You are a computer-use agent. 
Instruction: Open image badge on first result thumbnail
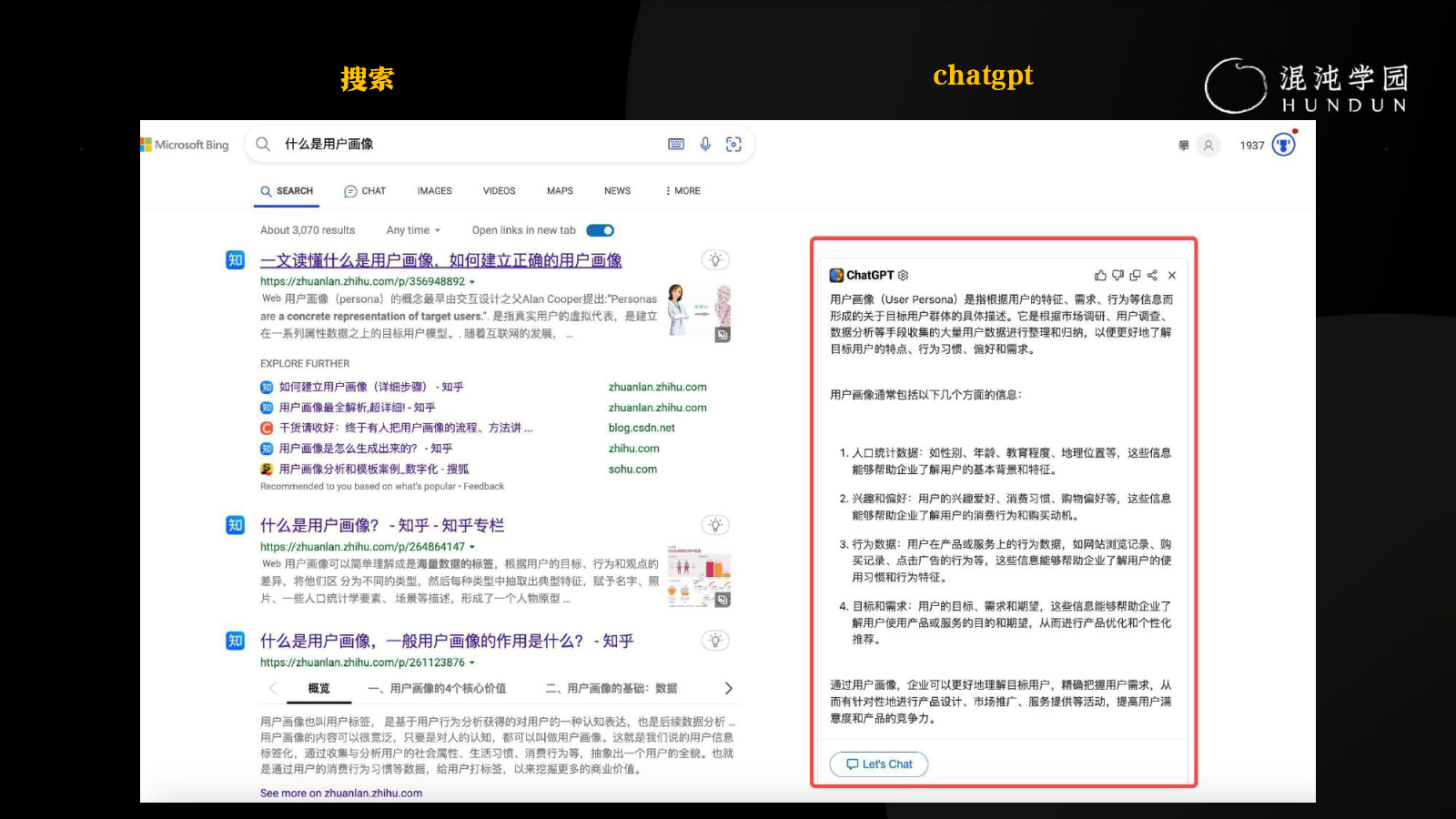coord(723,335)
